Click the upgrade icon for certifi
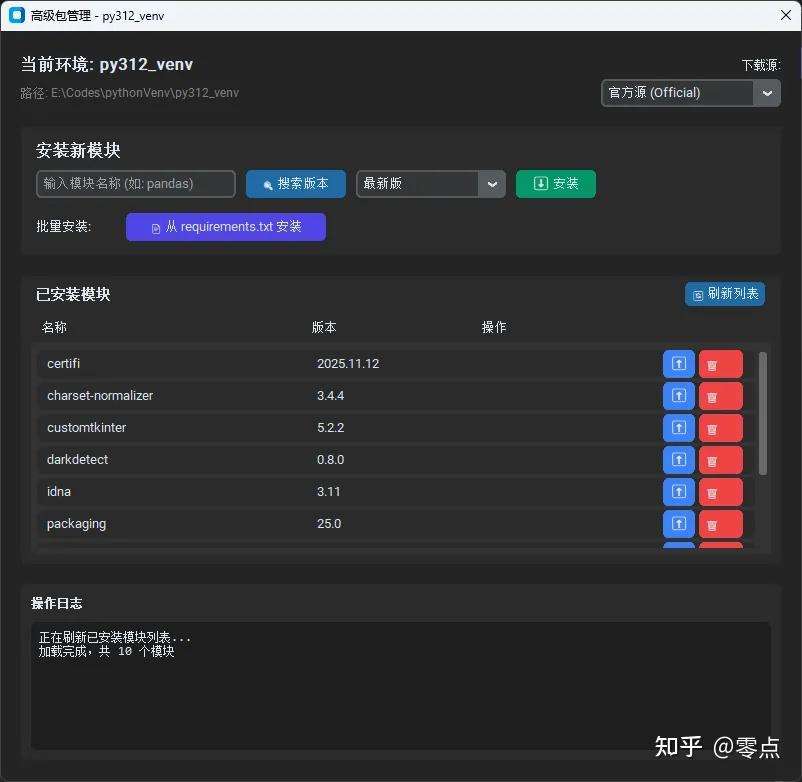The width and height of the screenshot is (802, 782). tap(678, 364)
